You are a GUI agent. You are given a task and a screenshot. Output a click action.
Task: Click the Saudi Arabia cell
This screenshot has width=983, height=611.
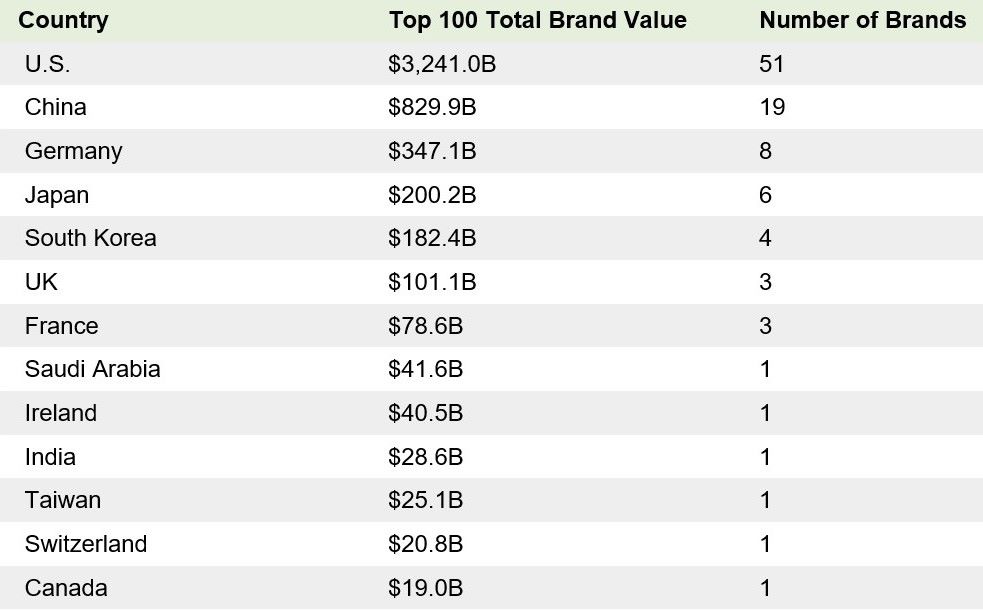tap(93, 369)
